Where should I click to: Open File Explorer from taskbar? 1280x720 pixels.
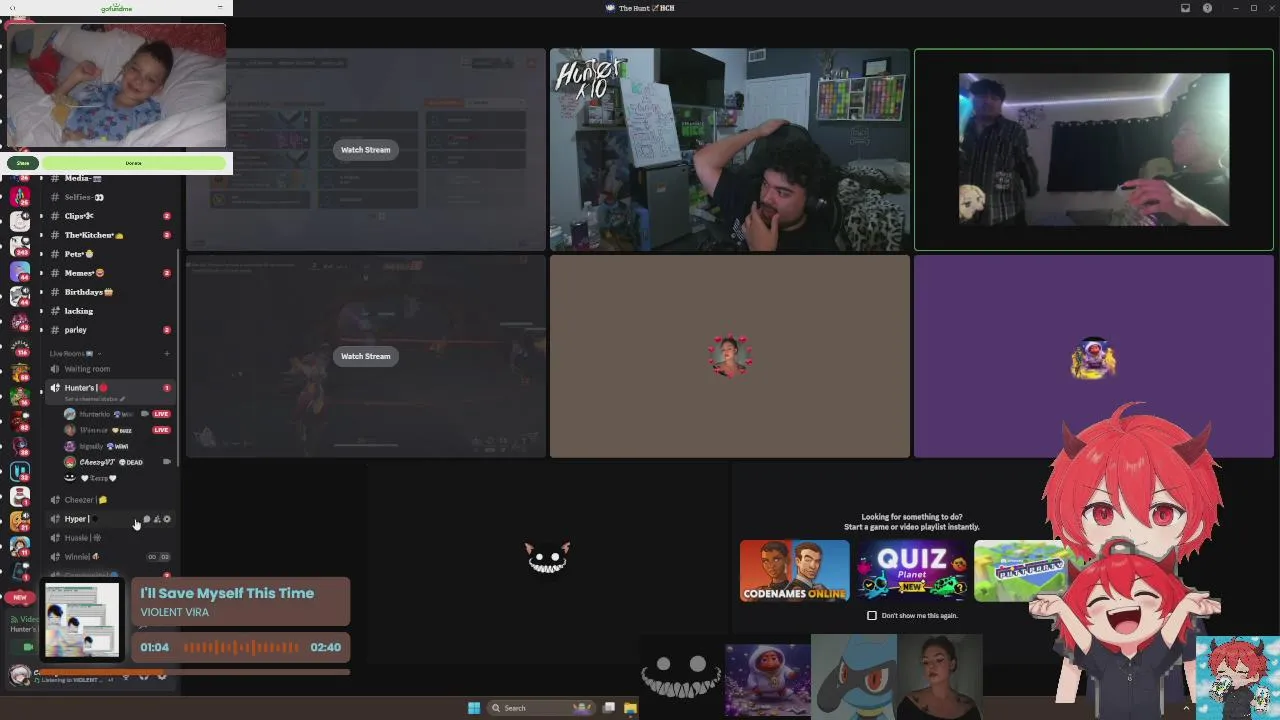tap(630, 708)
